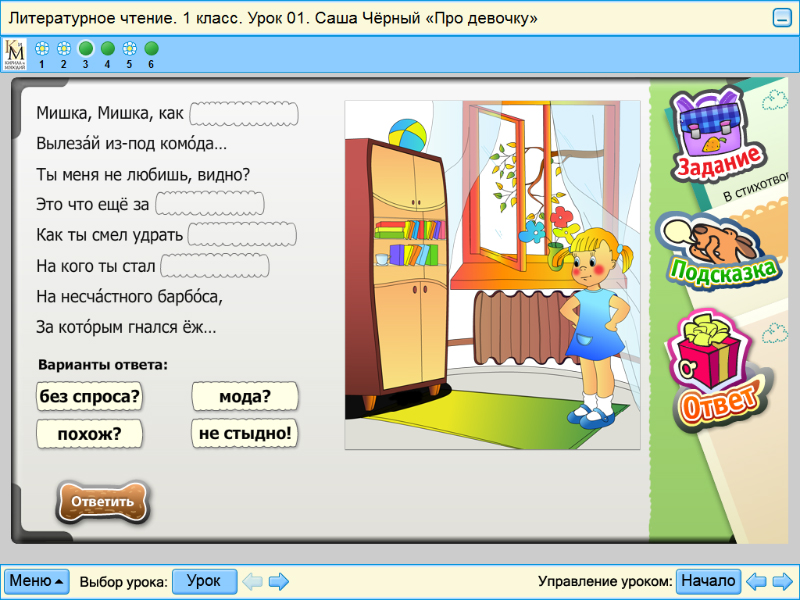Open lesson step 5 flower icon
This screenshot has width=800, height=600.
pyautogui.click(x=129, y=46)
